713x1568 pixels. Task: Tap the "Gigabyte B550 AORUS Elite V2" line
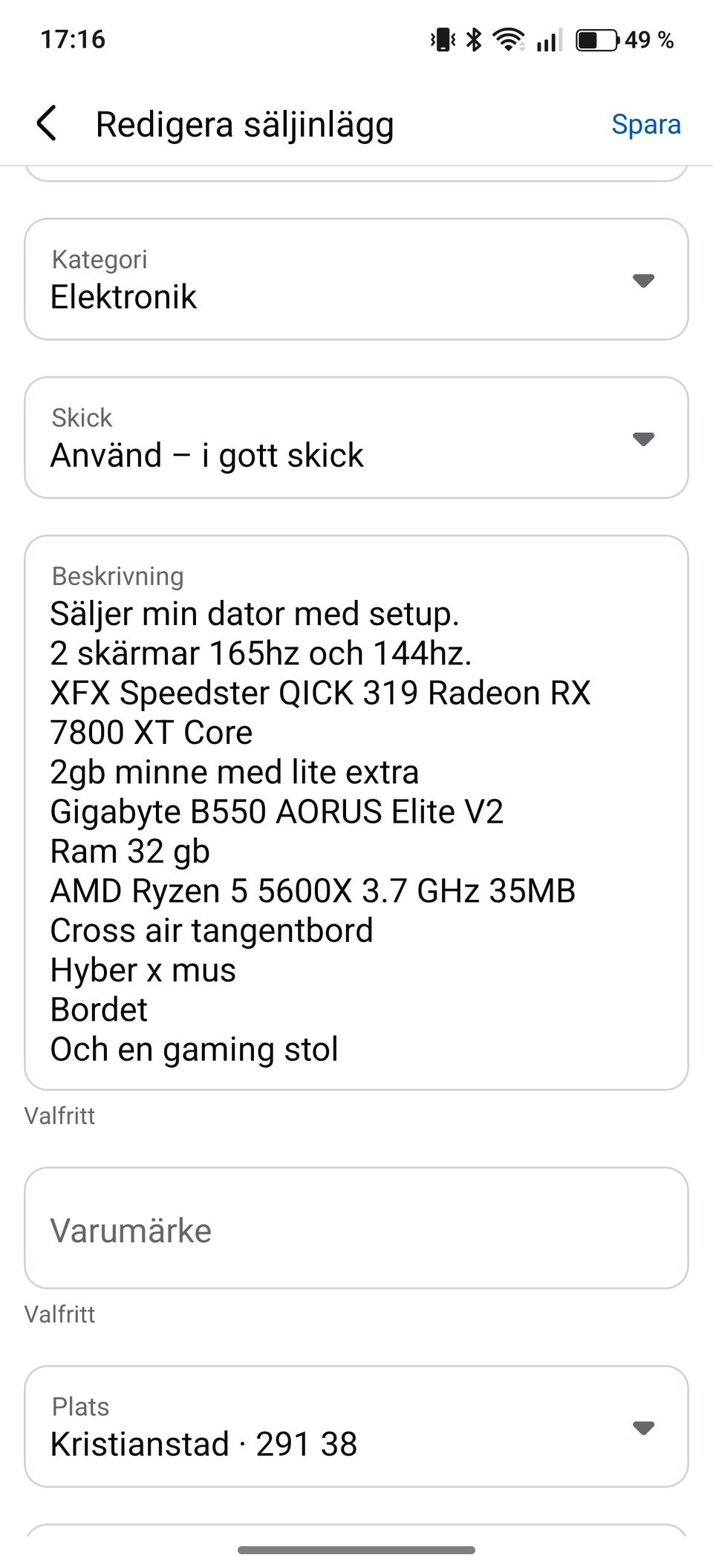(x=276, y=811)
